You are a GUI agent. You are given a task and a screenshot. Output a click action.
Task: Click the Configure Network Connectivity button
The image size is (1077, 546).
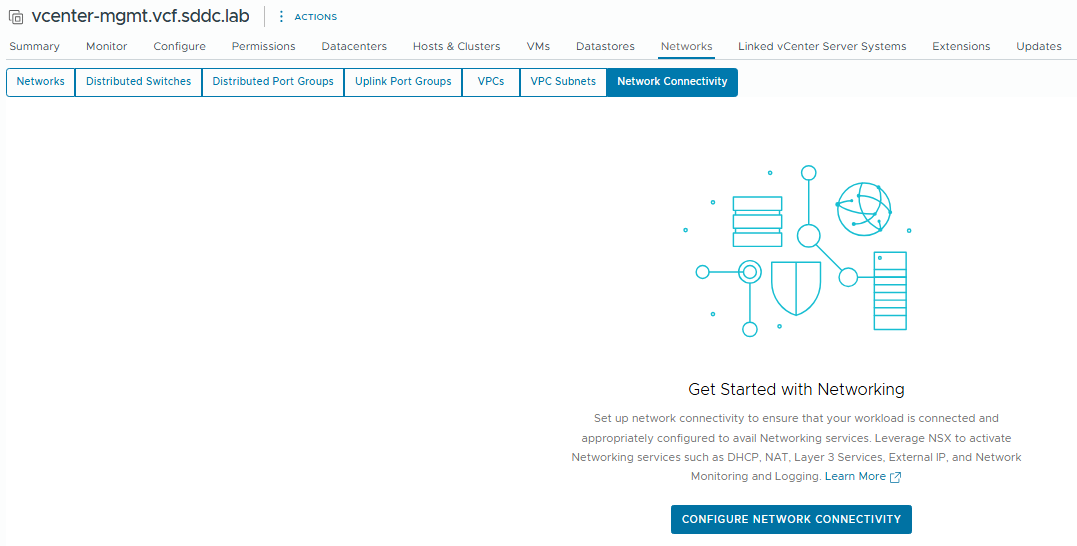click(x=791, y=520)
